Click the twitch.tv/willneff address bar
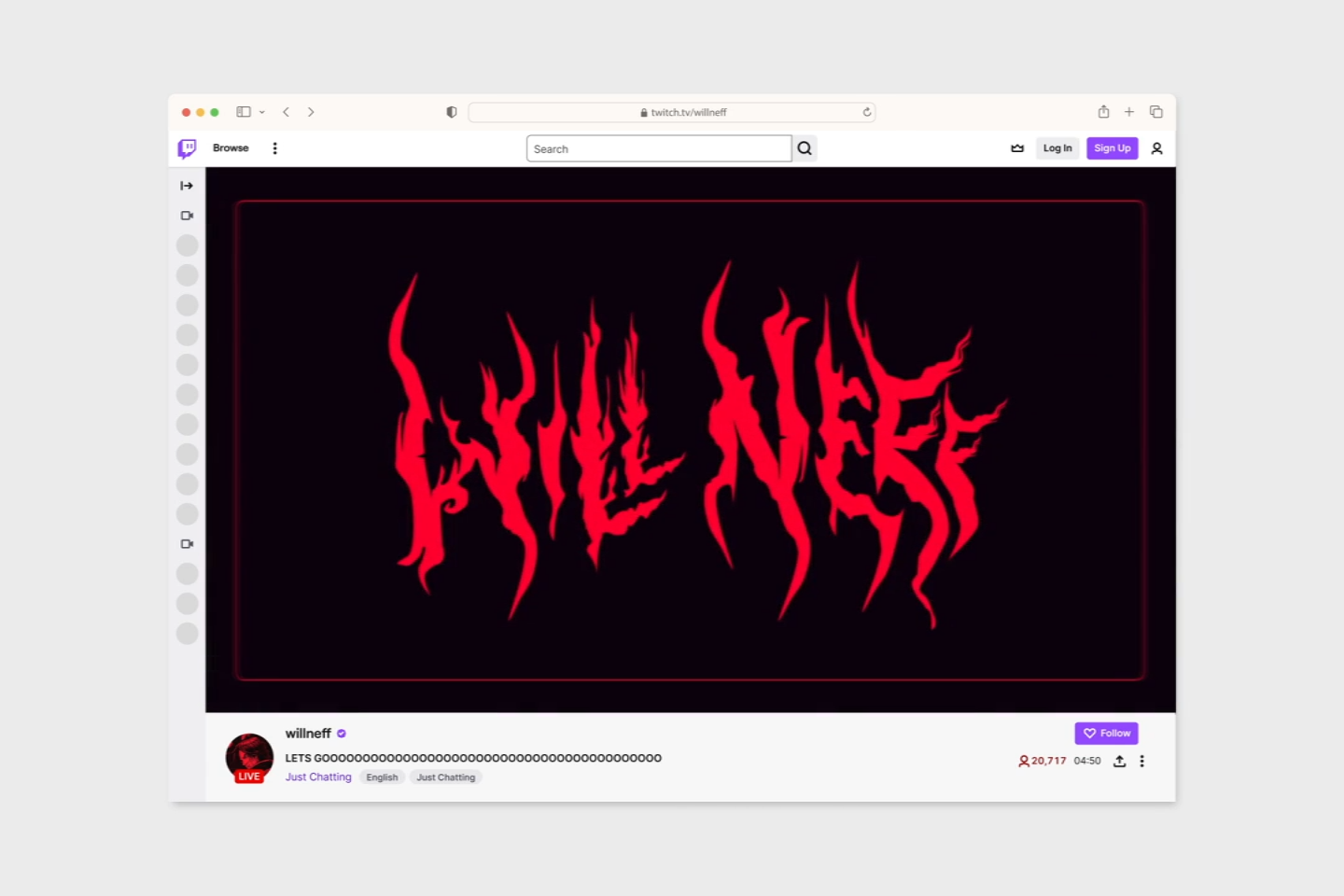 click(x=672, y=112)
